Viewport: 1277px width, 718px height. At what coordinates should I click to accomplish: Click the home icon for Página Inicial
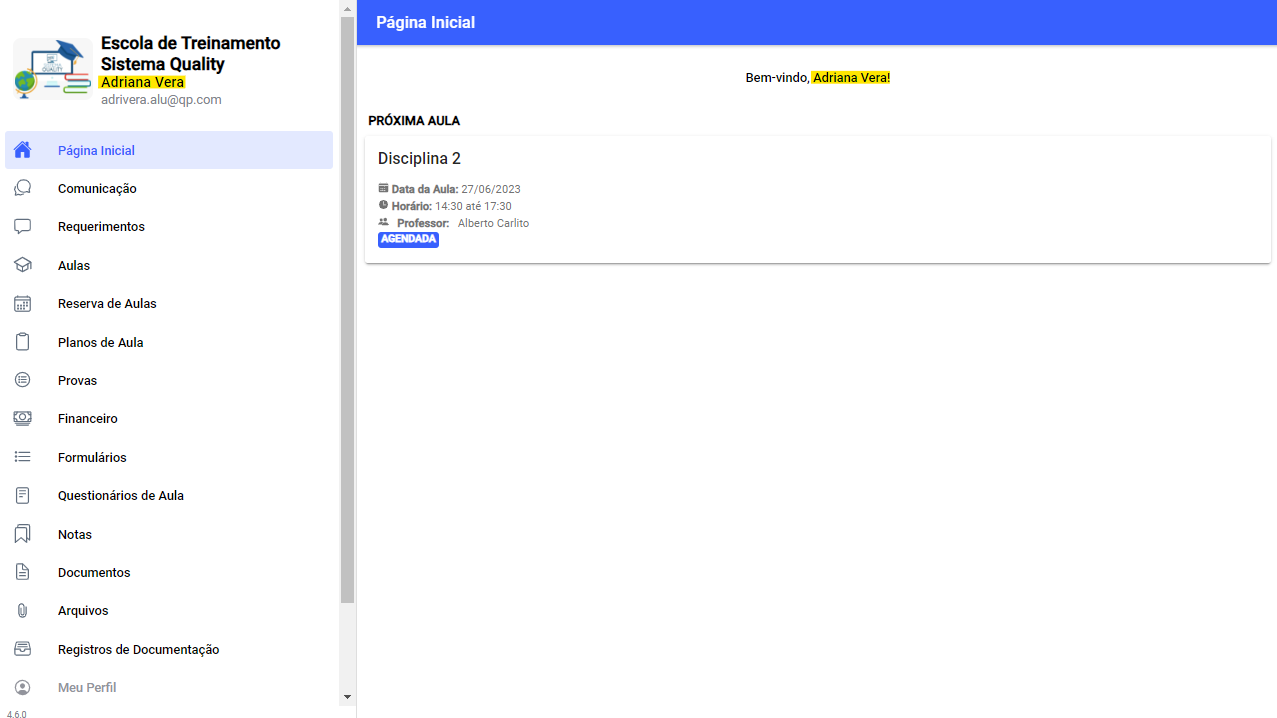pos(22,150)
